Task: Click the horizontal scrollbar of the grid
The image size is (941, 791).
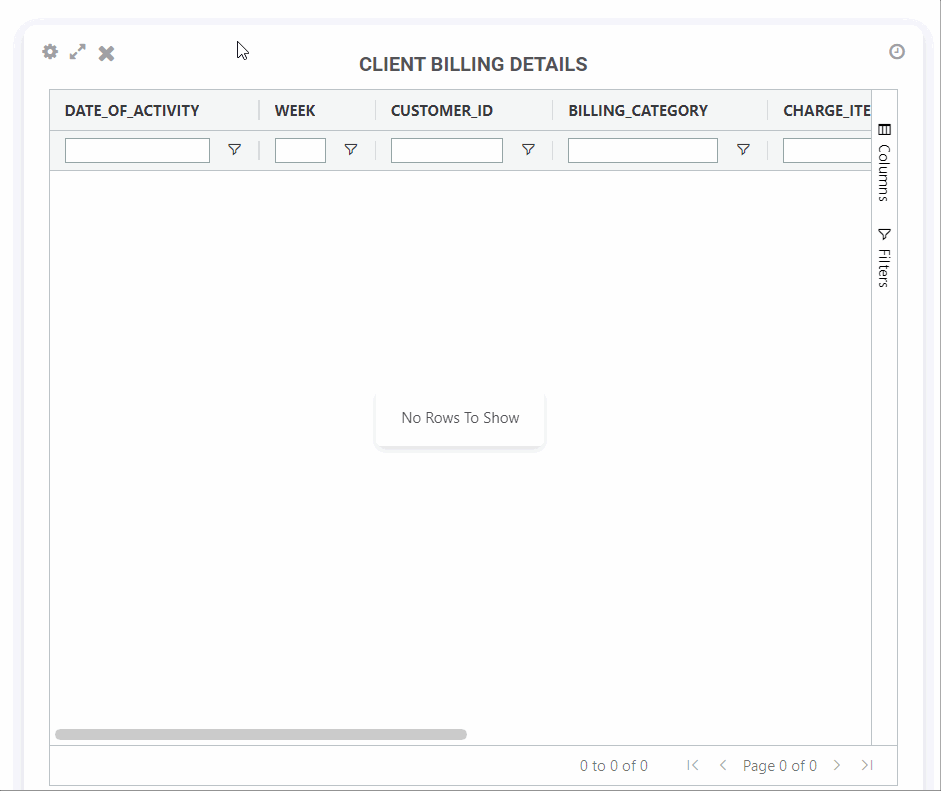Action: (x=260, y=734)
